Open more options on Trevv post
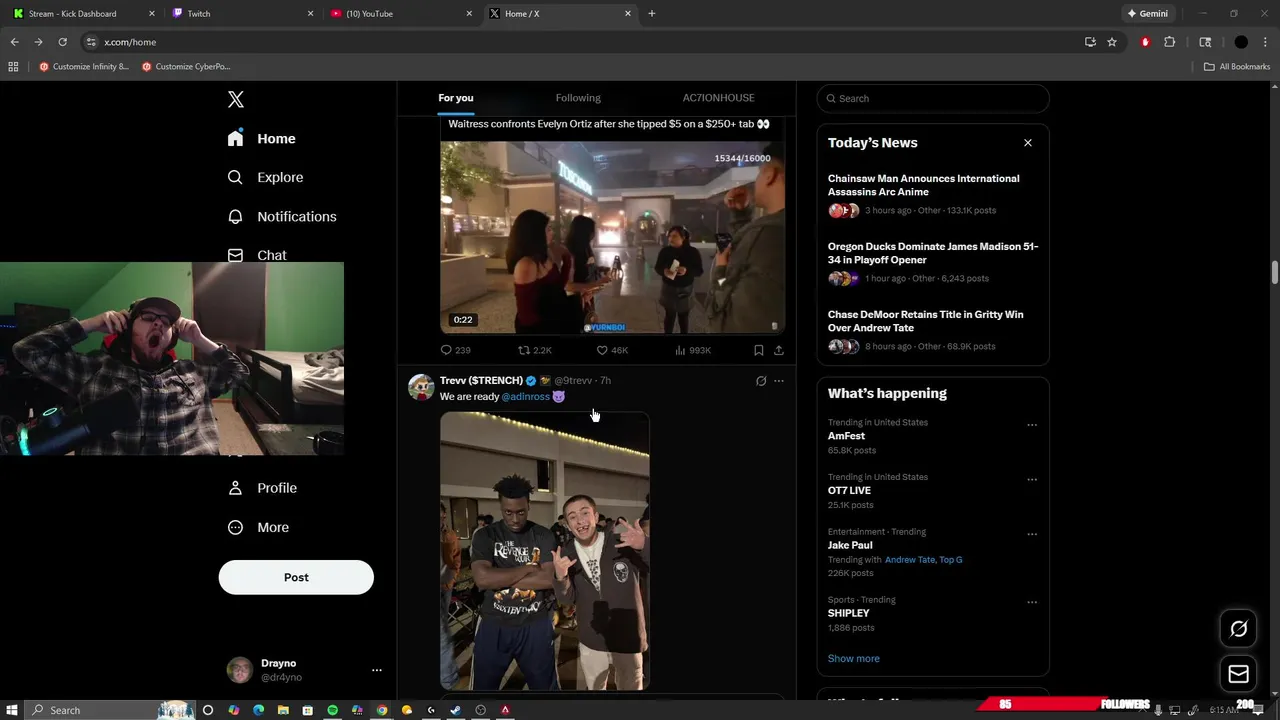 tap(779, 381)
